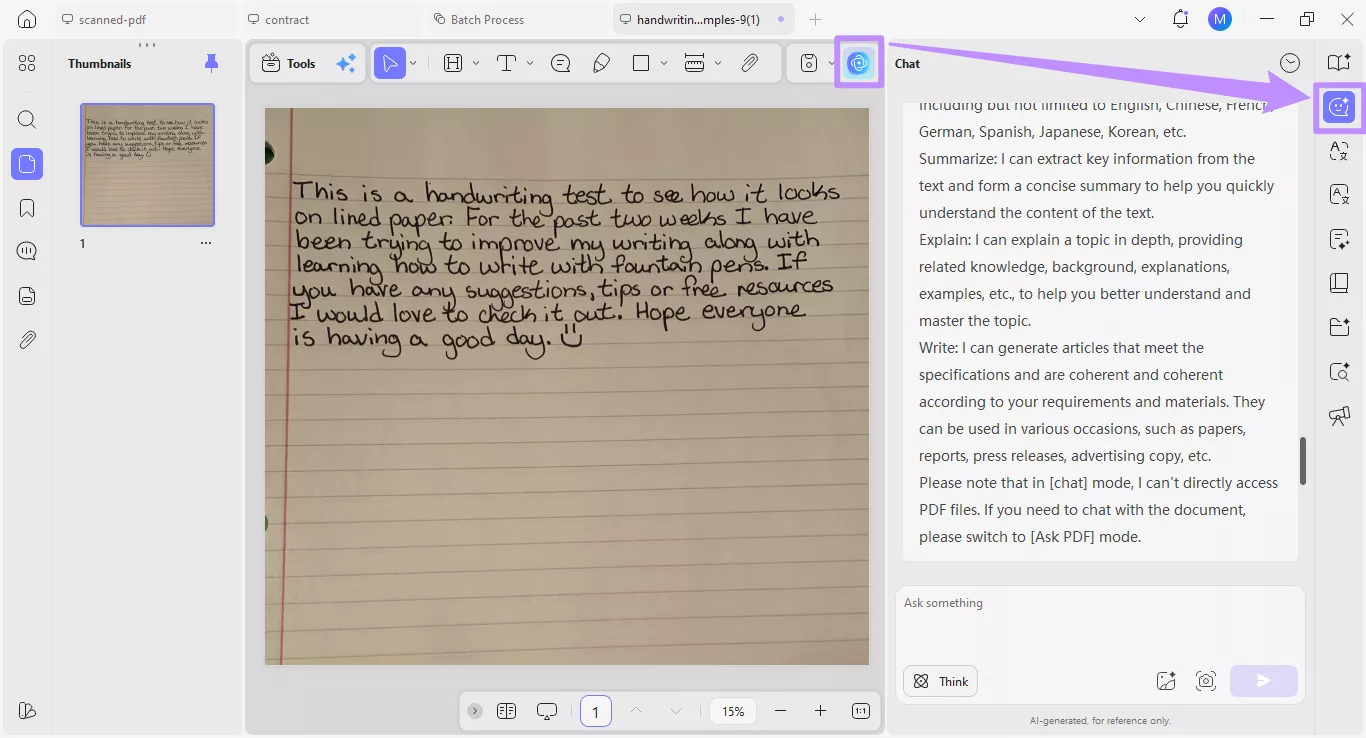
Task: Open the telescope icon in right sidebar
Action: pyautogui.click(x=1339, y=416)
